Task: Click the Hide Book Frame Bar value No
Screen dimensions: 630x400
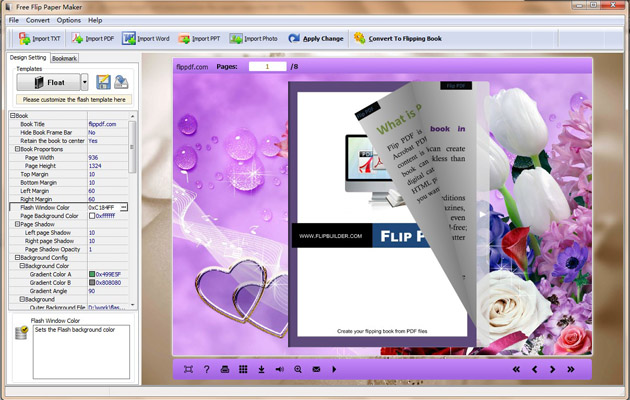Action: [x=92, y=133]
